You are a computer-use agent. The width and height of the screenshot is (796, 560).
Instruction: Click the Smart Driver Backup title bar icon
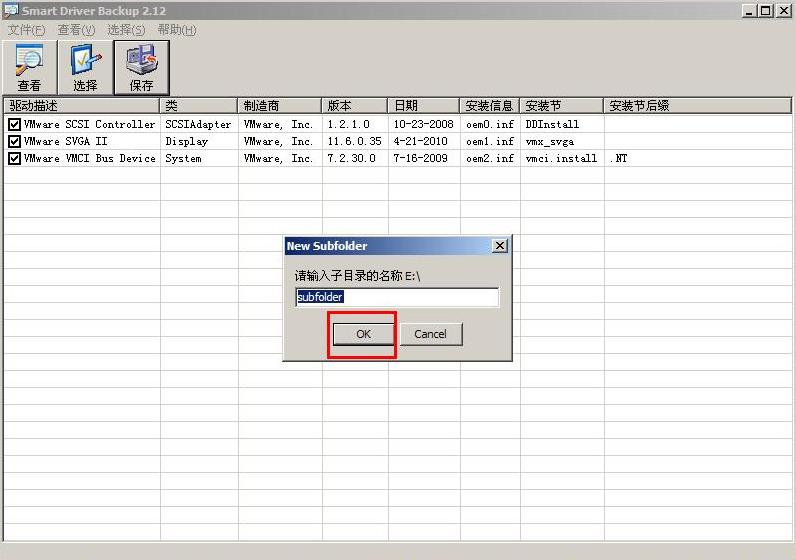[x=11, y=10]
